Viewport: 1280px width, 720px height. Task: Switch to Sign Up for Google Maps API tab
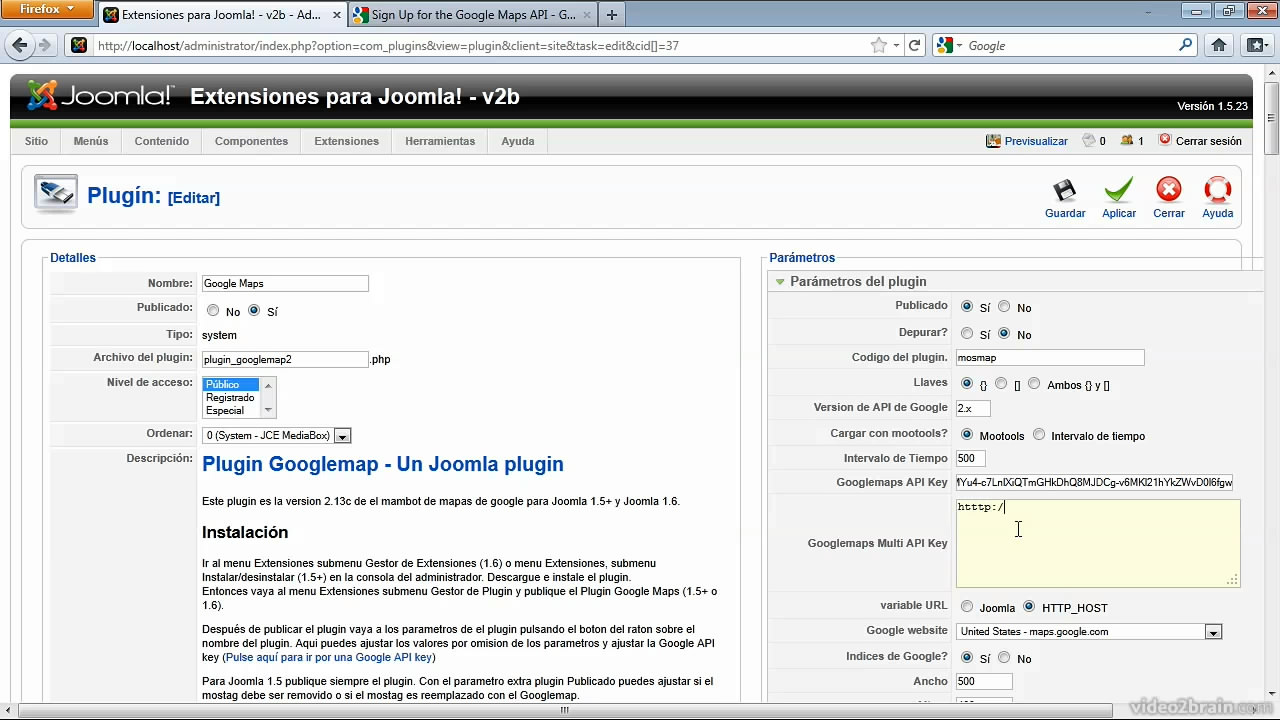pyautogui.click(x=473, y=15)
